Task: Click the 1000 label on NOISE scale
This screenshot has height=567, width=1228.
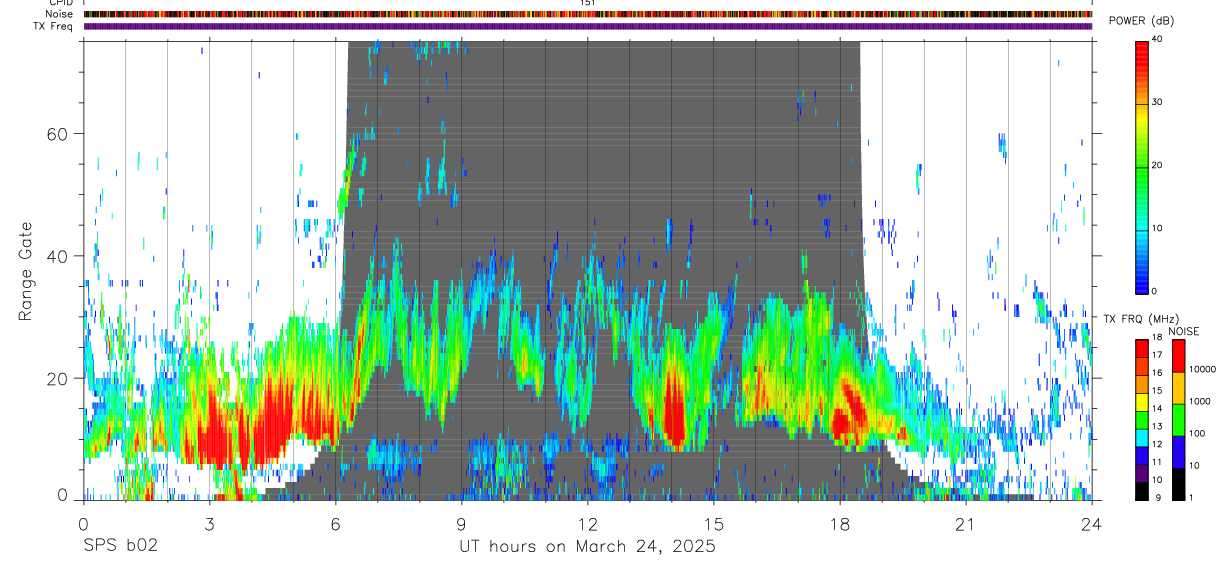Action: (x=1201, y=402)
